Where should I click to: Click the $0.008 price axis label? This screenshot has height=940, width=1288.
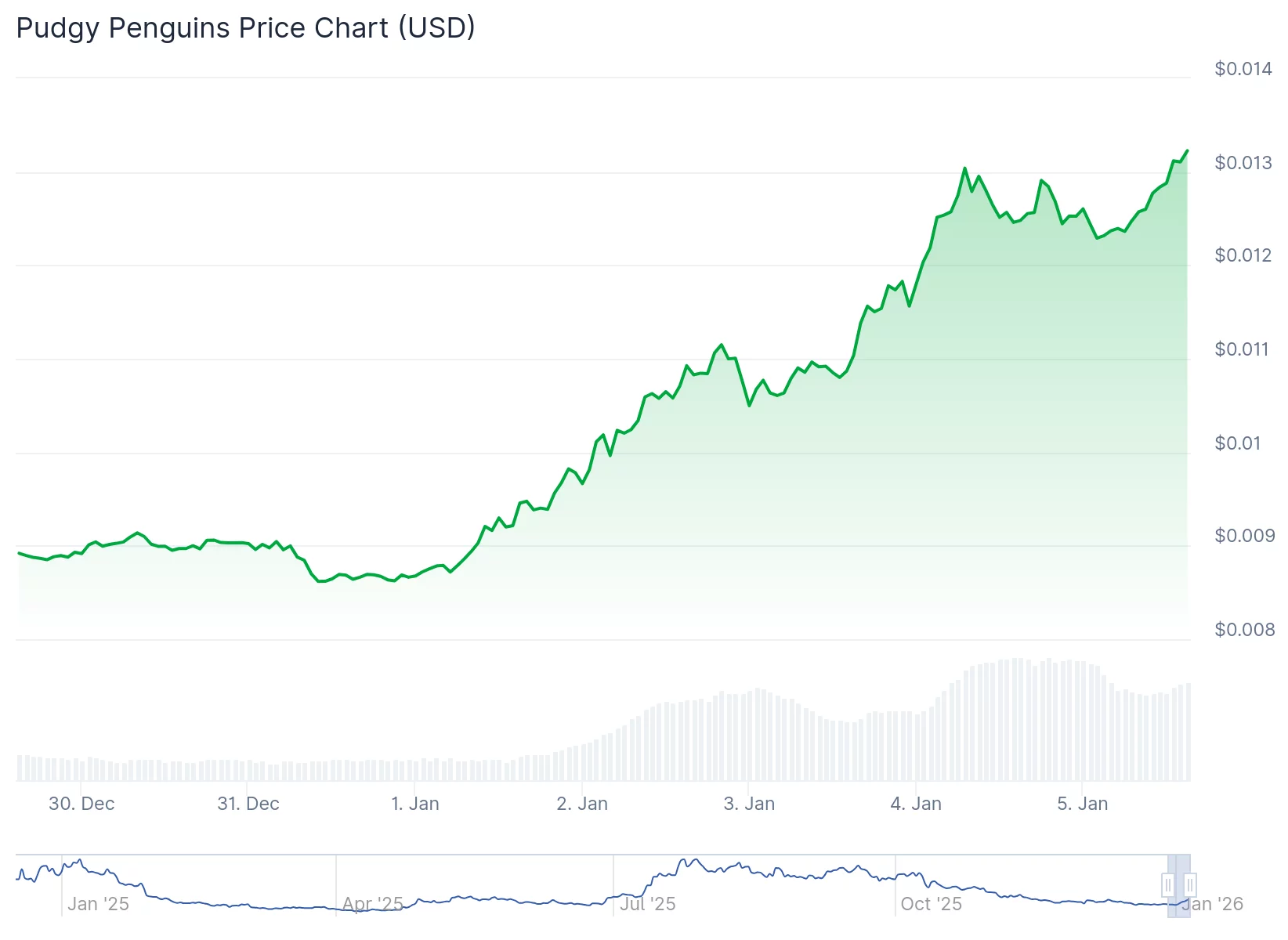click(x=1244, y=630)
